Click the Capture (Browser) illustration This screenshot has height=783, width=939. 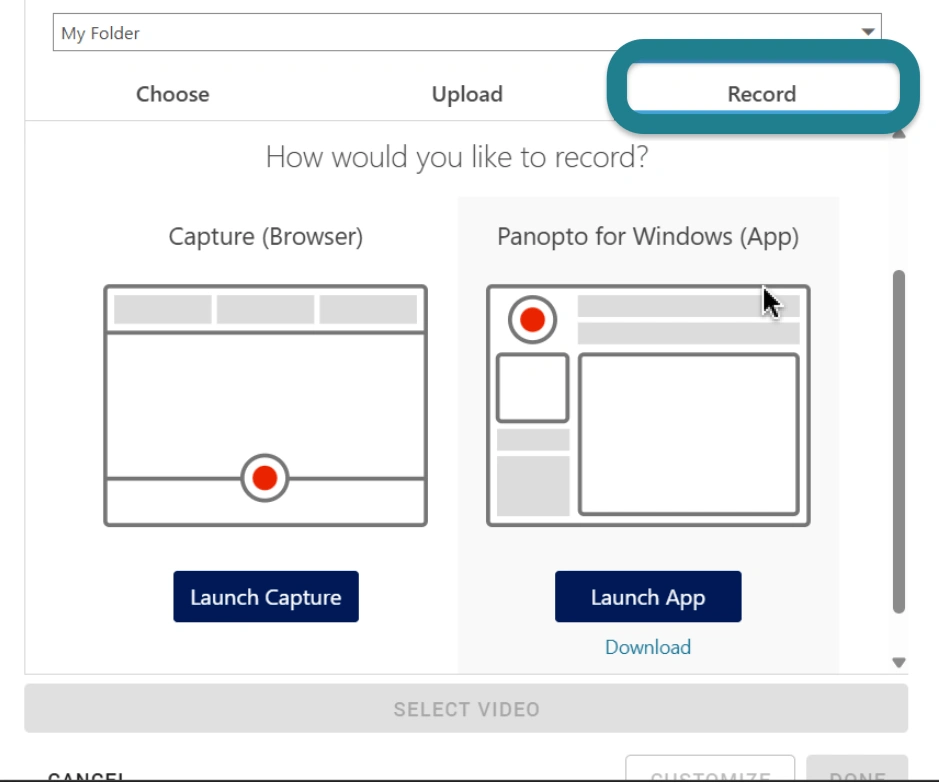pyautogui.click(x=265, y=405)
